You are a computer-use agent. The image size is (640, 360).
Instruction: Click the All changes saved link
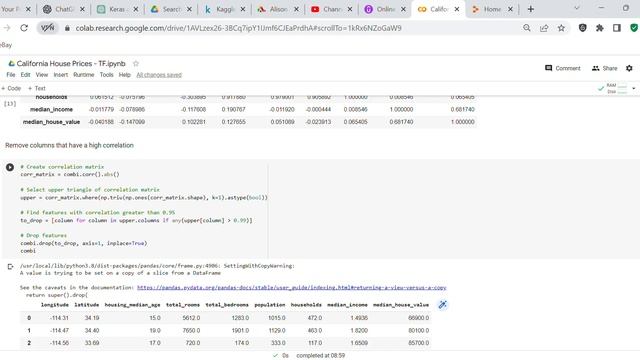point(159,75)
